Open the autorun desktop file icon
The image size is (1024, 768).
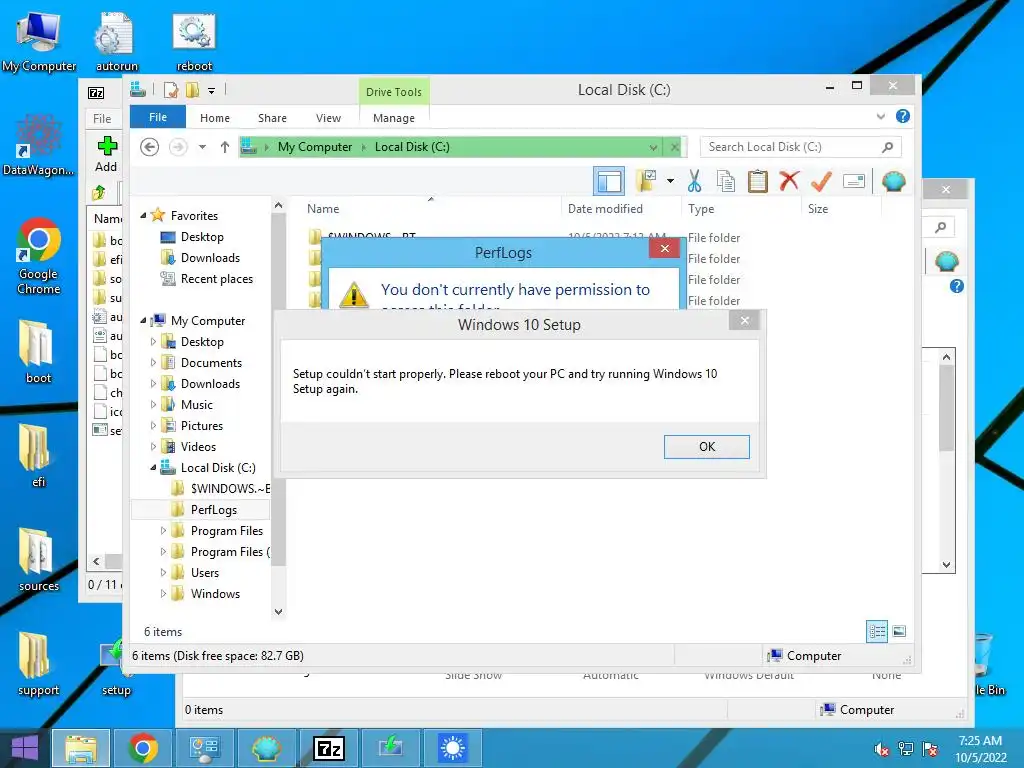coord(116,42)
